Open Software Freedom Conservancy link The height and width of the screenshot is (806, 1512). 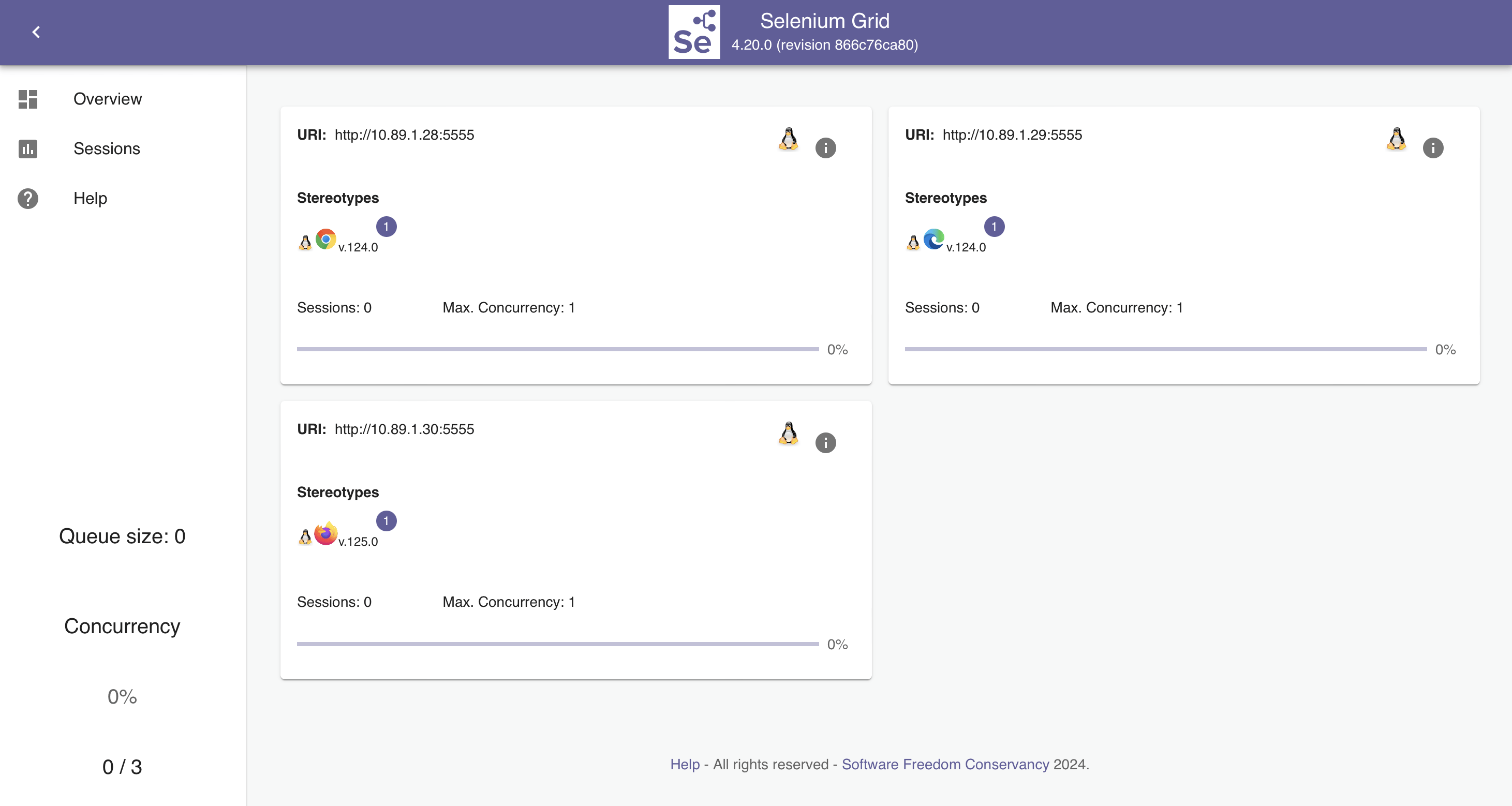pyautogui.click(x=945, y=764)
